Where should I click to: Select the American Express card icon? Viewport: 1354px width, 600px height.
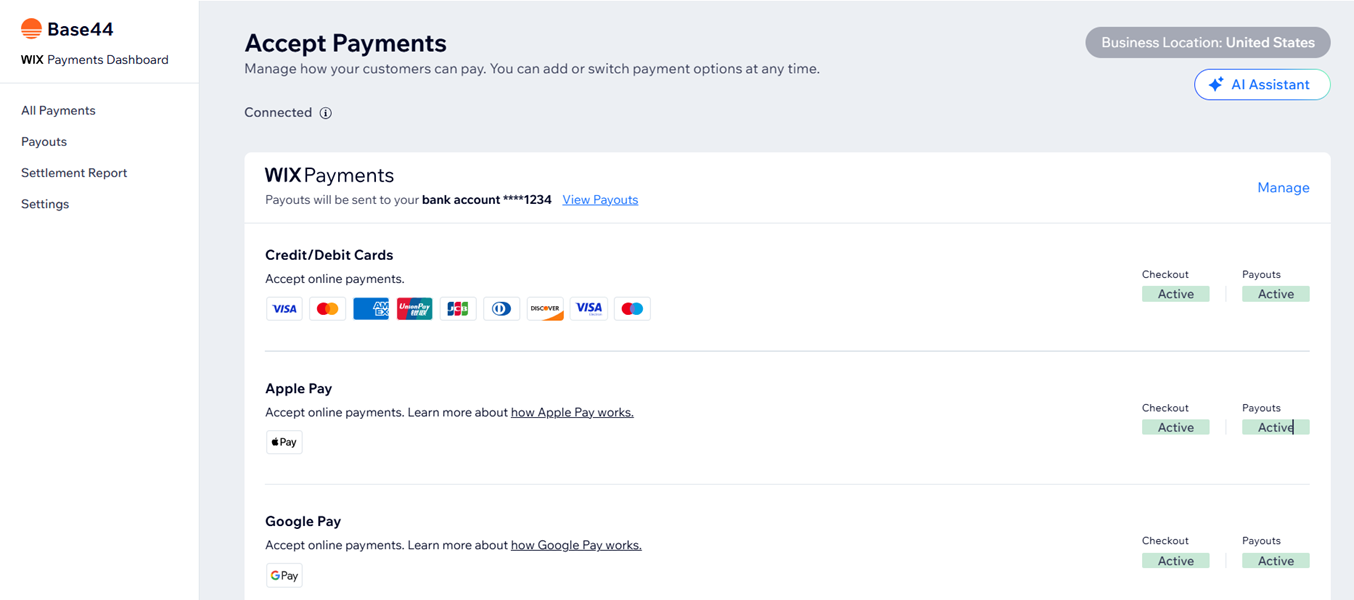pyautogui.click(x=371, y=308)
